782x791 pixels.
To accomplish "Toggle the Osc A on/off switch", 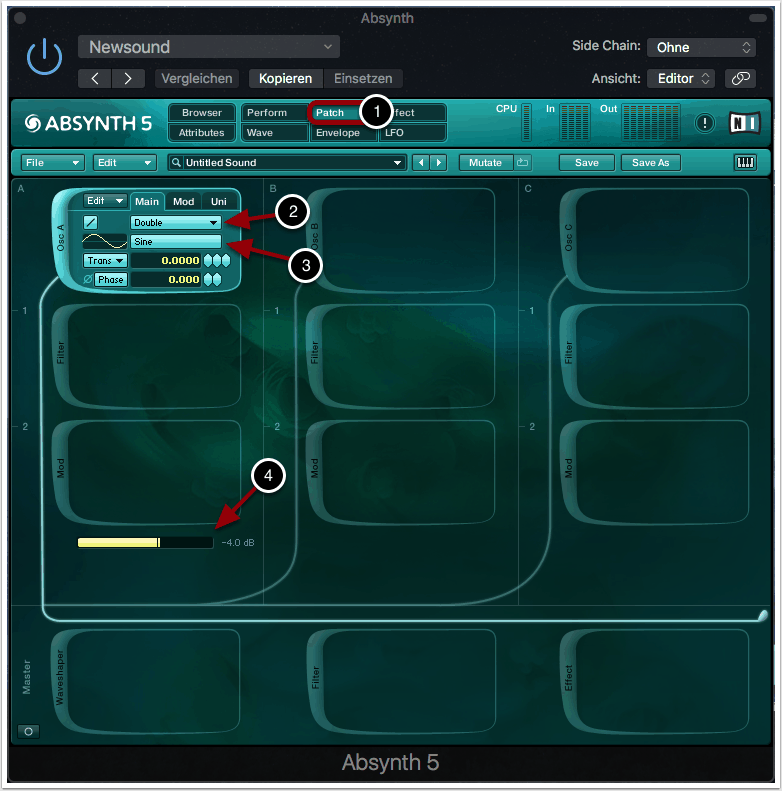I will (x=91, y=222).
